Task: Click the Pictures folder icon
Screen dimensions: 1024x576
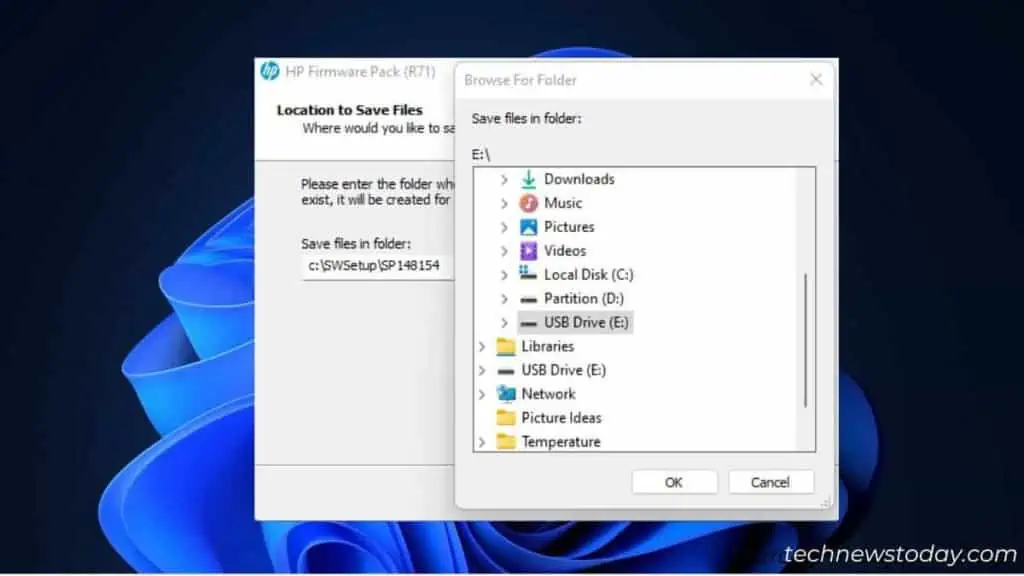Action: tap(528, 227)
